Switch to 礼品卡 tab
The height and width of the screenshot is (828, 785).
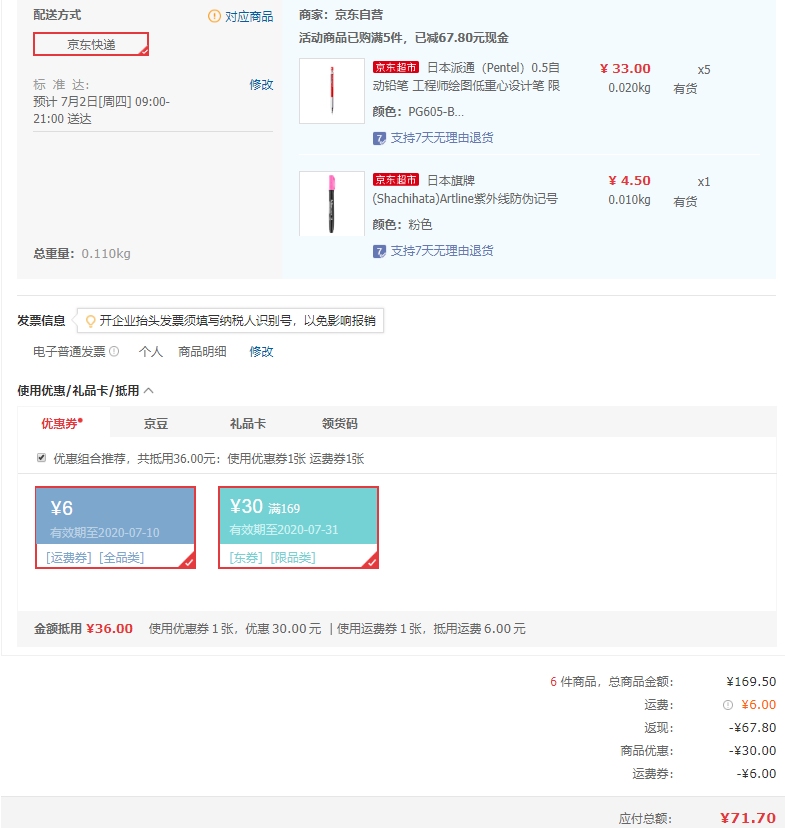tap(248, 424)
